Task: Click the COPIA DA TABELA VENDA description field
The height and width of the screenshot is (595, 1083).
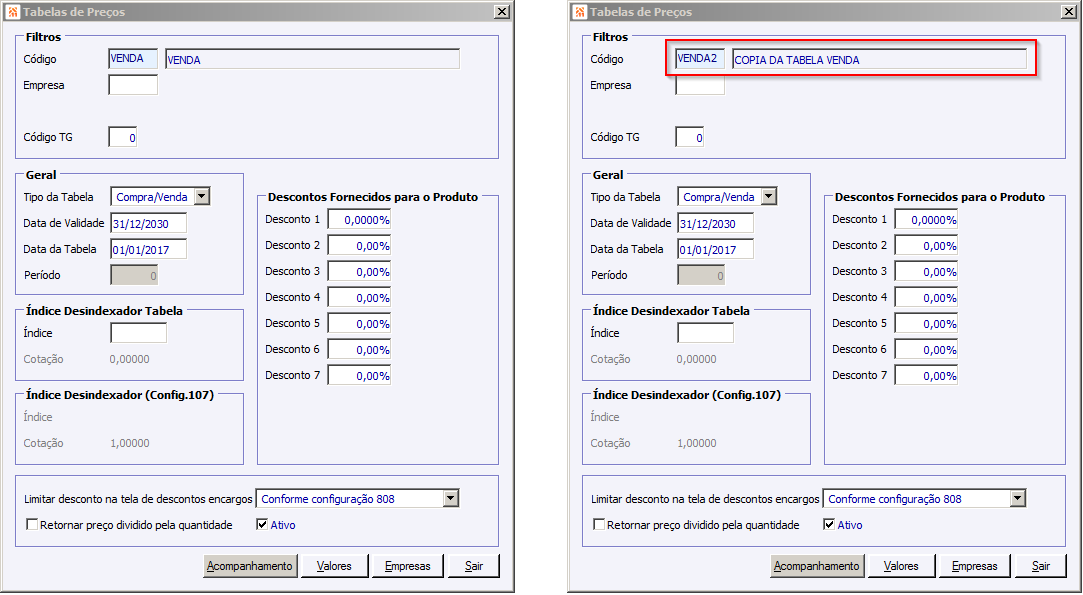Action: 879,59
